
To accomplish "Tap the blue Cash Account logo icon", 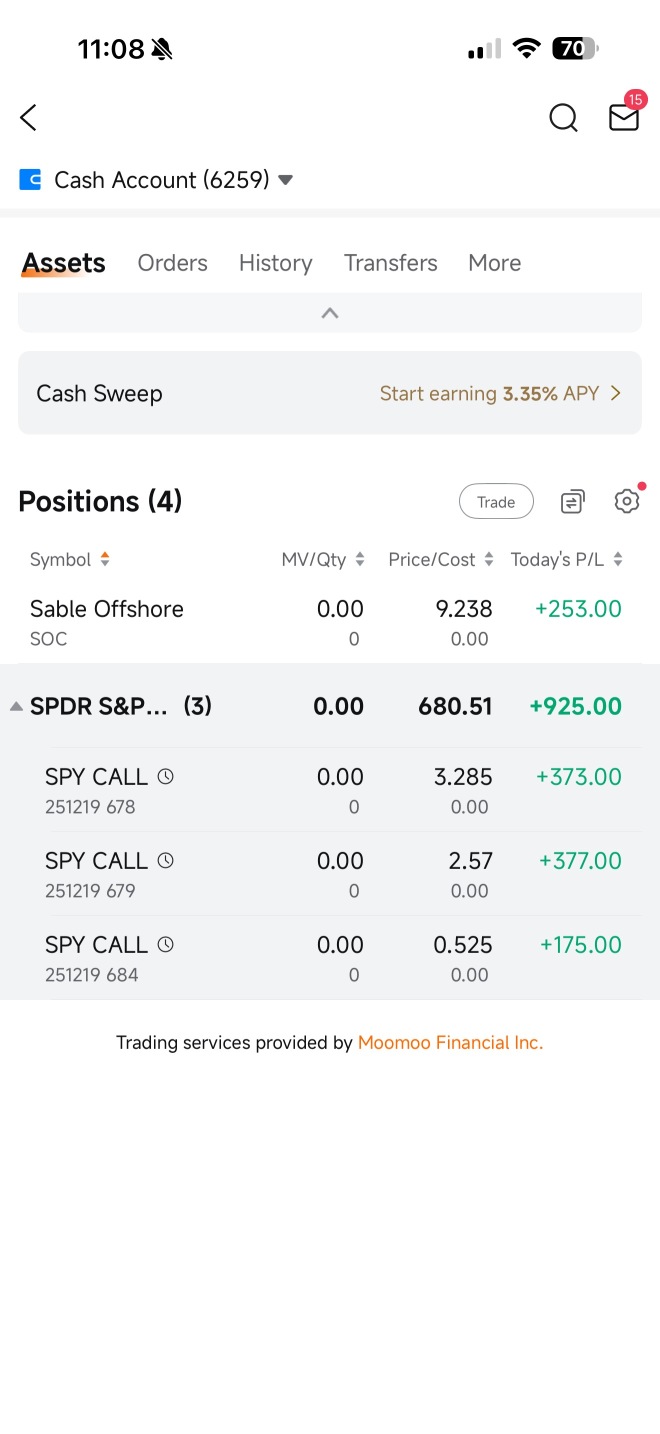I will pos(30,180).
